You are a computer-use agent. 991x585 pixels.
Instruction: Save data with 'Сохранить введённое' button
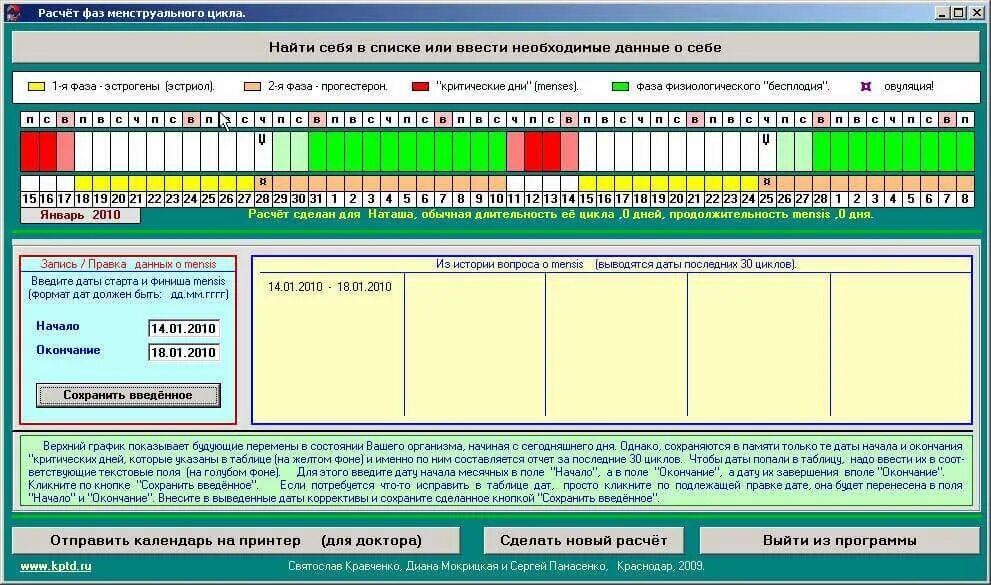coord(128,395)
